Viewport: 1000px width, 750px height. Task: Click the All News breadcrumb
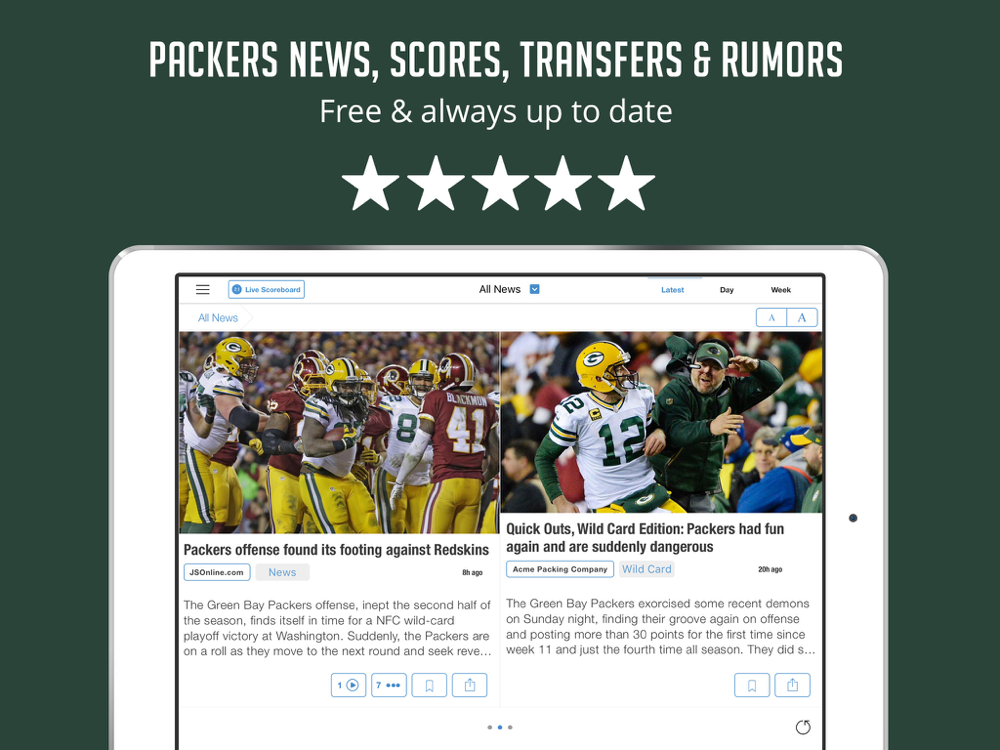coord(217,318)
